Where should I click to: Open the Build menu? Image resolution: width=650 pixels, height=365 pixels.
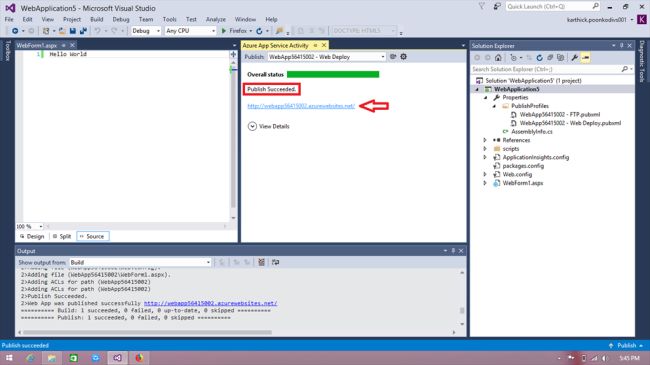click(x=97, y=19)
